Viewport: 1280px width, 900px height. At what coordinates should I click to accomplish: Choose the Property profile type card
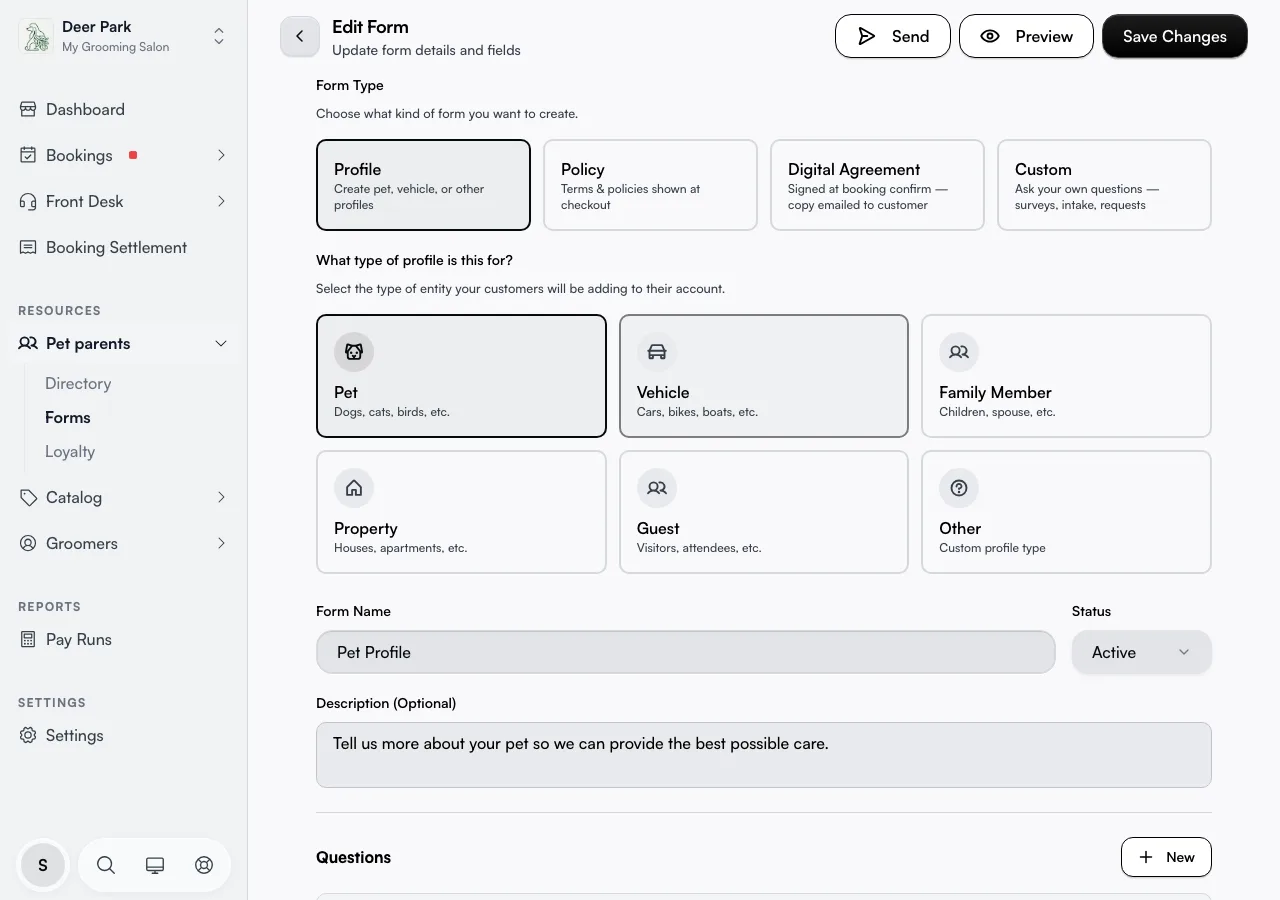pos(461,512)
